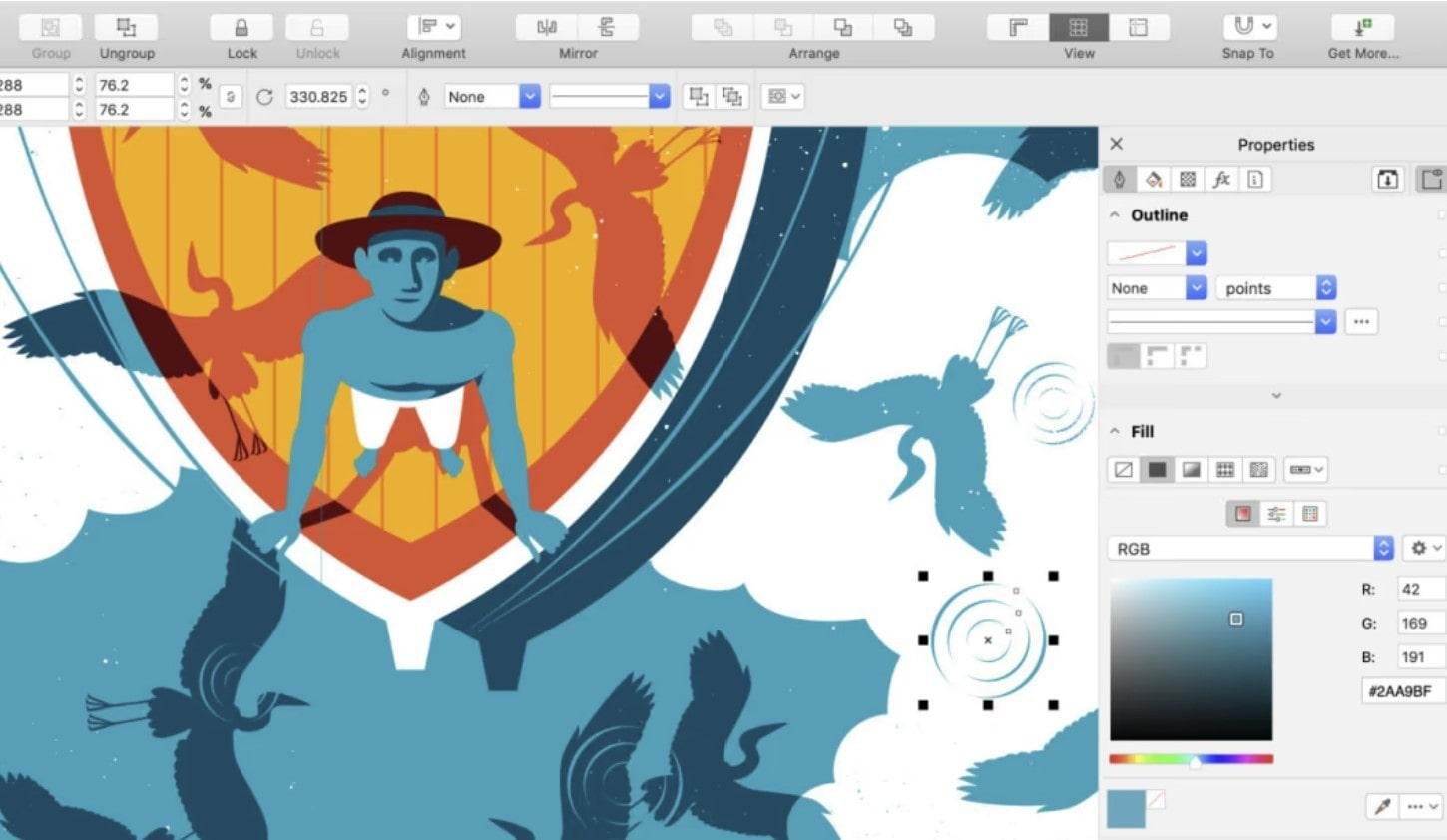Open Properties panel line style dropdown
1447x840 pixels.
1326,321
